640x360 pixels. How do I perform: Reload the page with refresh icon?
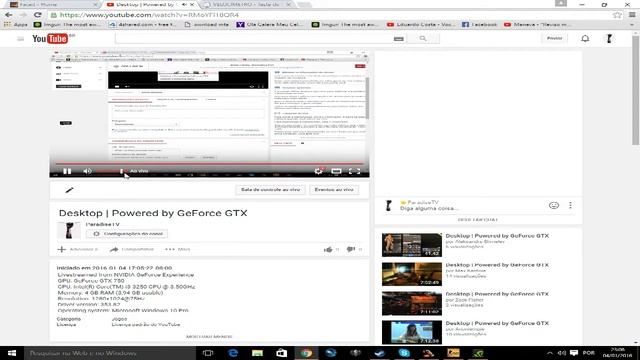[x=38, y=15]
